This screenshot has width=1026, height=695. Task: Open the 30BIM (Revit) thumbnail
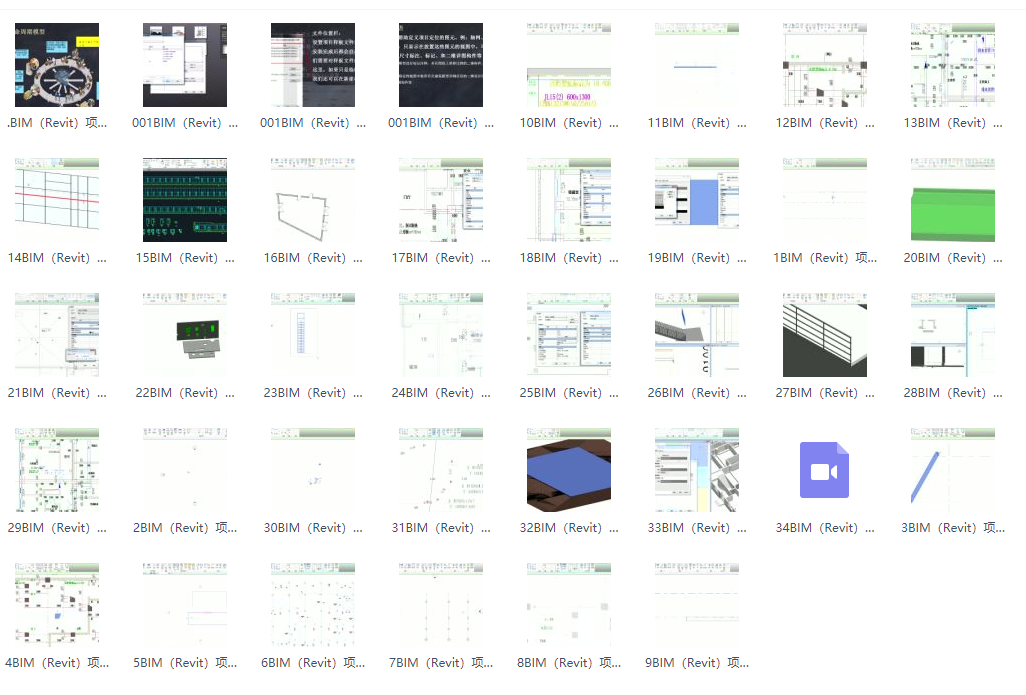(x=313, y=470)
